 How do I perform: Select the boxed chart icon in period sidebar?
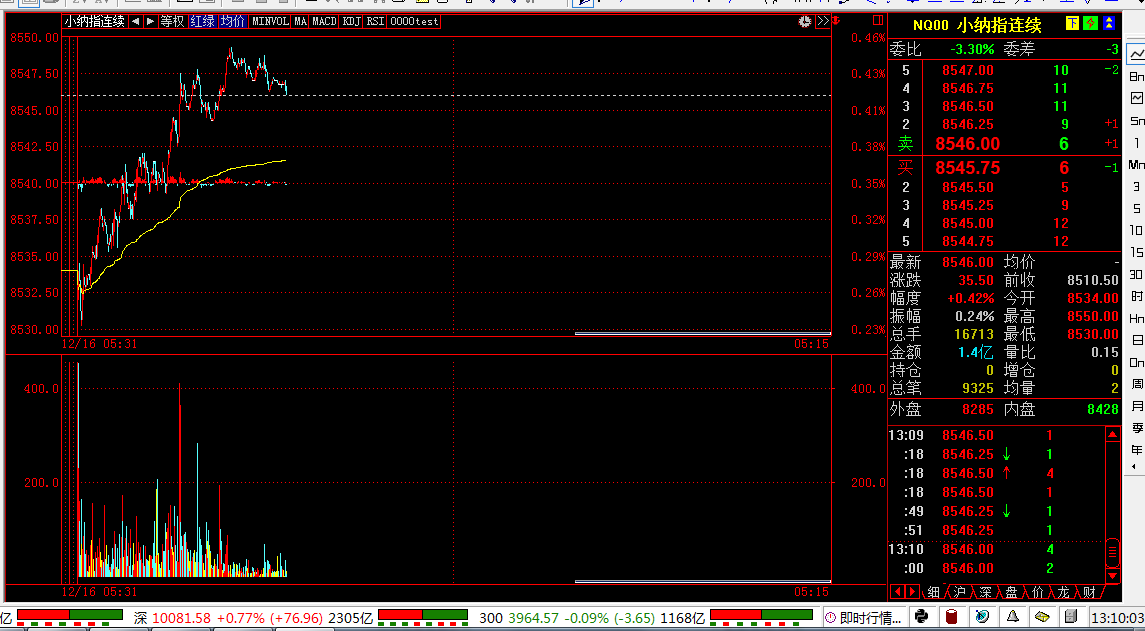click(x=1136, y=98)
